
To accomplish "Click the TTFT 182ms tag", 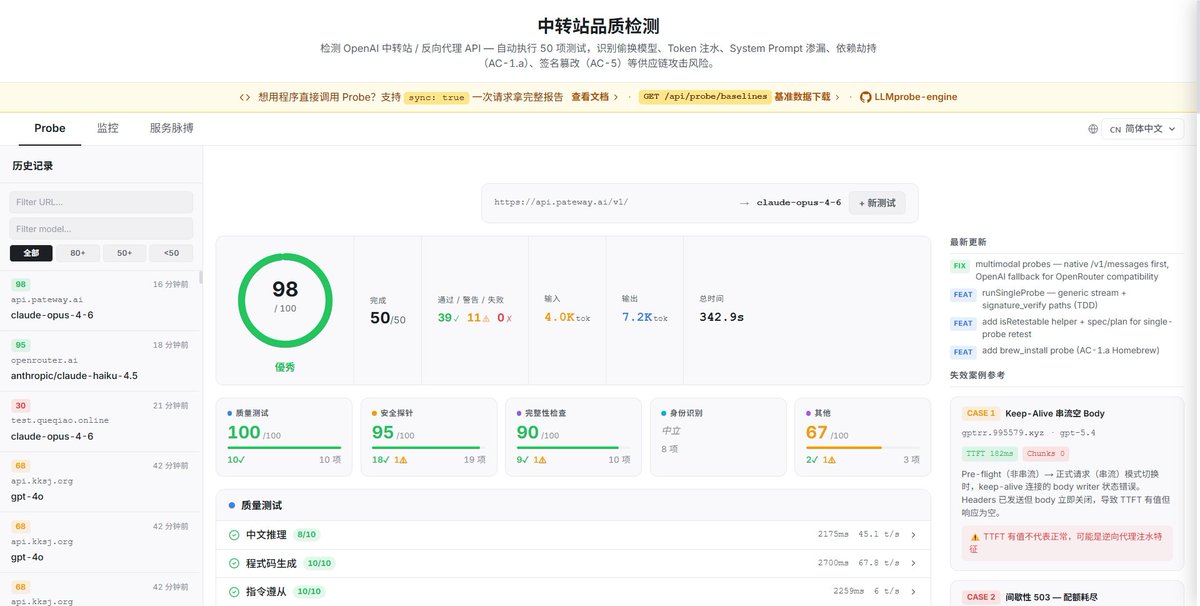I will 989,454.
